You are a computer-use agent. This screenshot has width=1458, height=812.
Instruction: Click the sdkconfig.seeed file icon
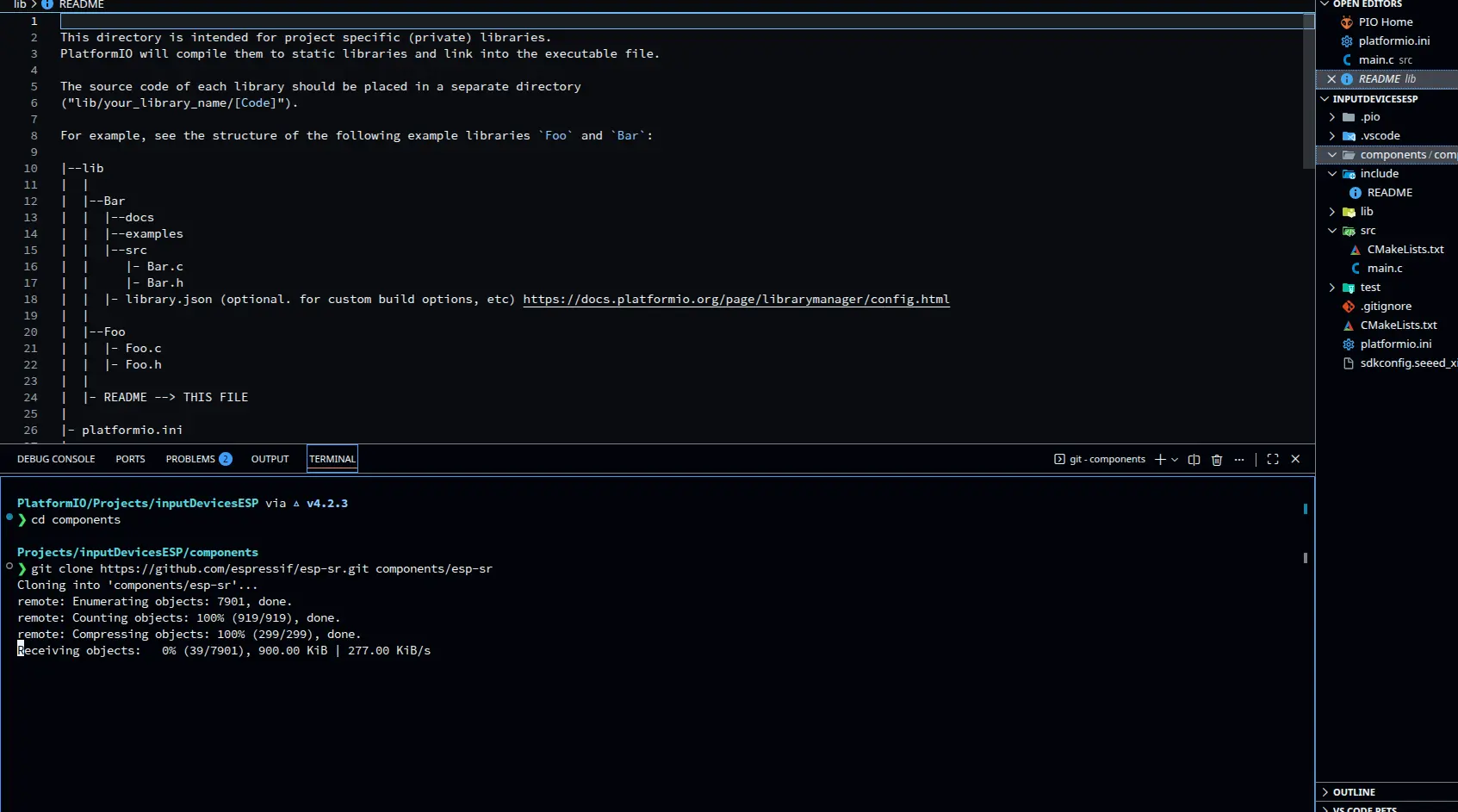pos(1349,363)
